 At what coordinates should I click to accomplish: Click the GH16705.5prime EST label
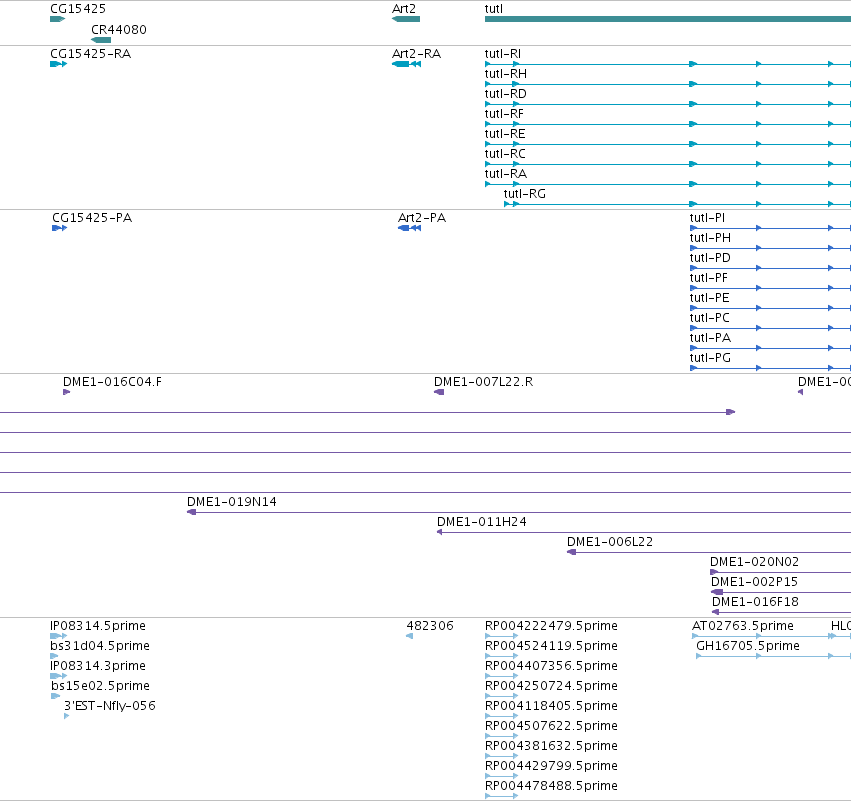pos(748,646)
